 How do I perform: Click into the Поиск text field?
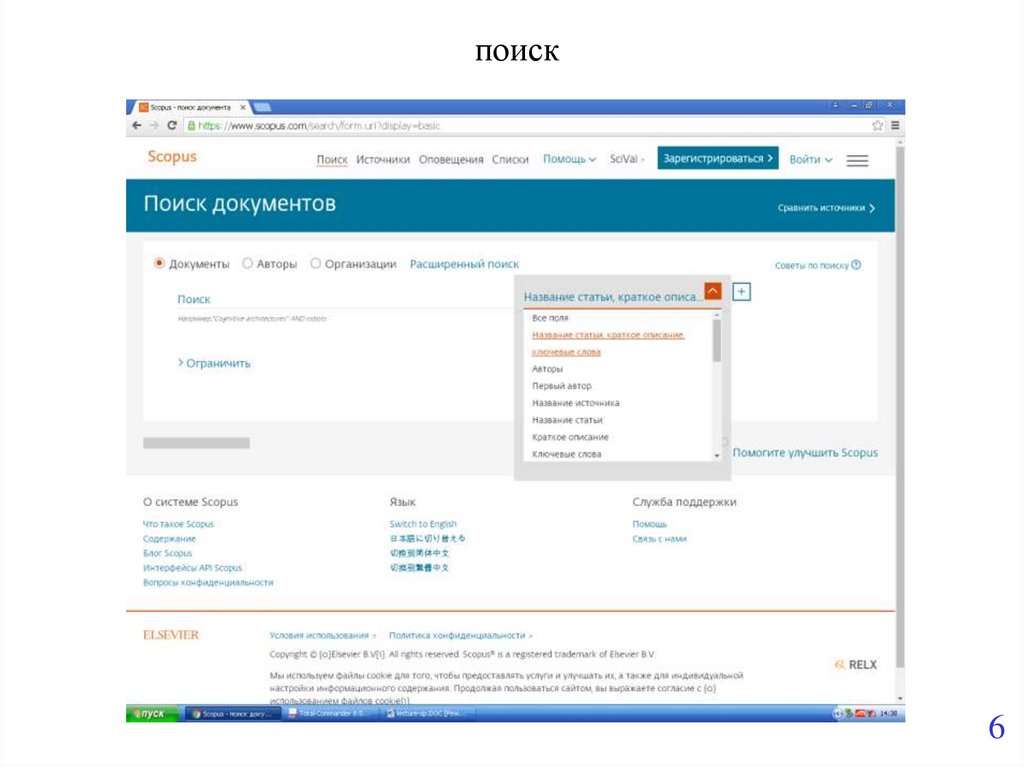point(340,299)
